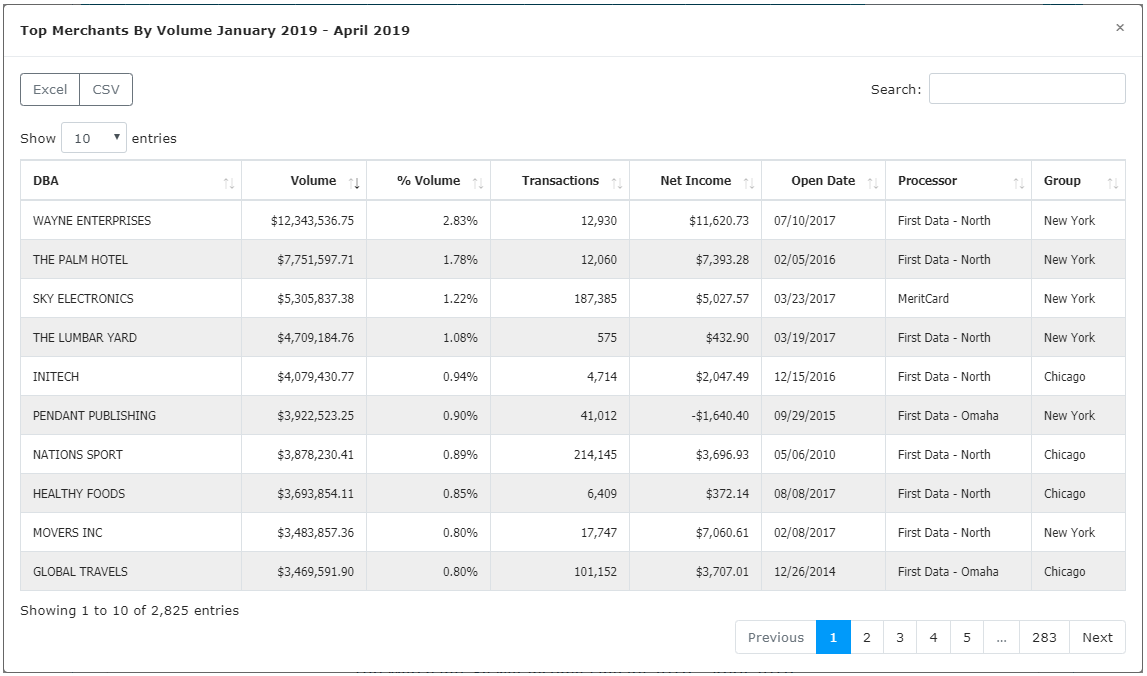Click the MeritCard processor cell
Viewport: 1147px width, 676px height.
click(923, 298)
